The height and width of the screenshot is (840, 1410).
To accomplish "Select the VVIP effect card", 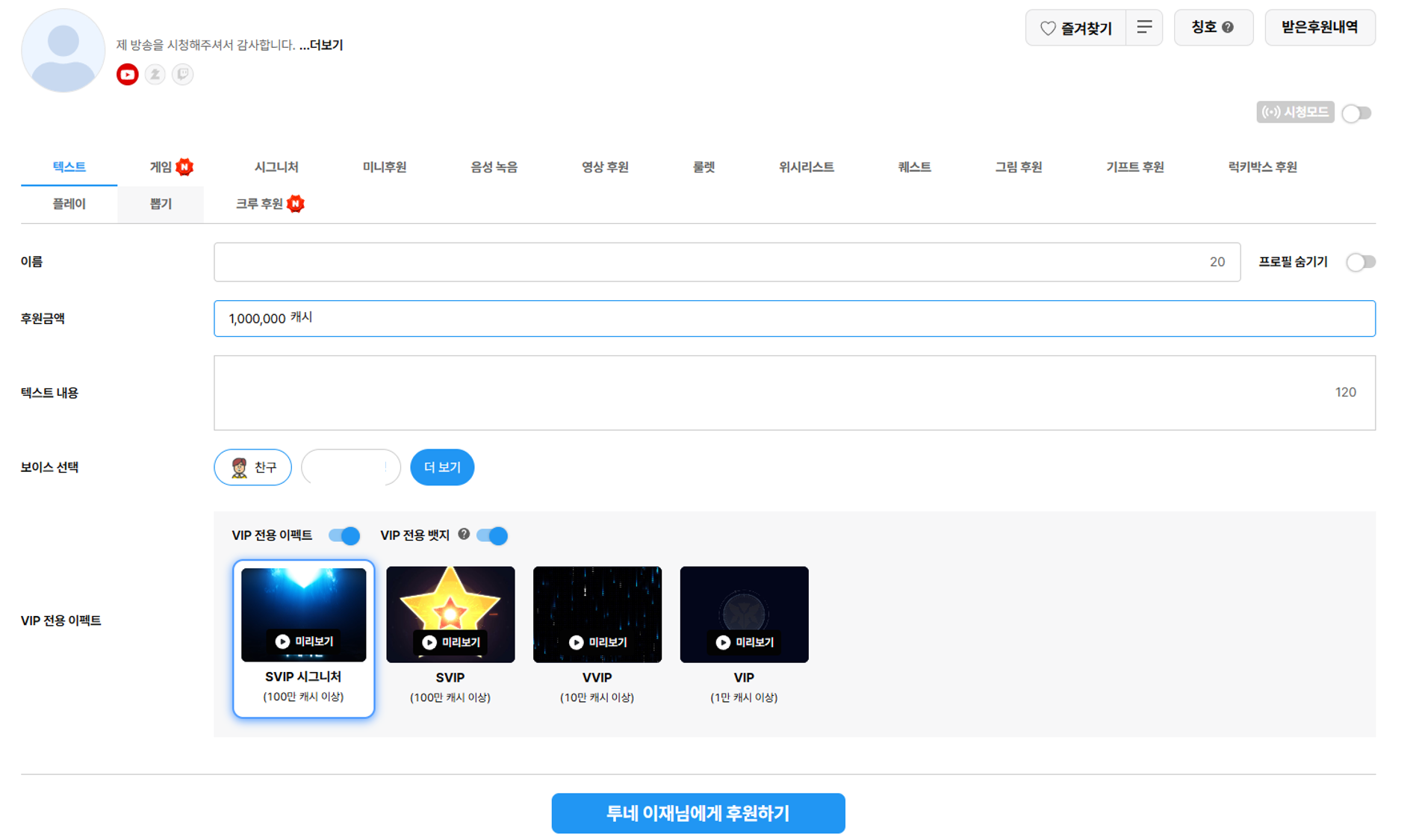I will pos(597,636).
